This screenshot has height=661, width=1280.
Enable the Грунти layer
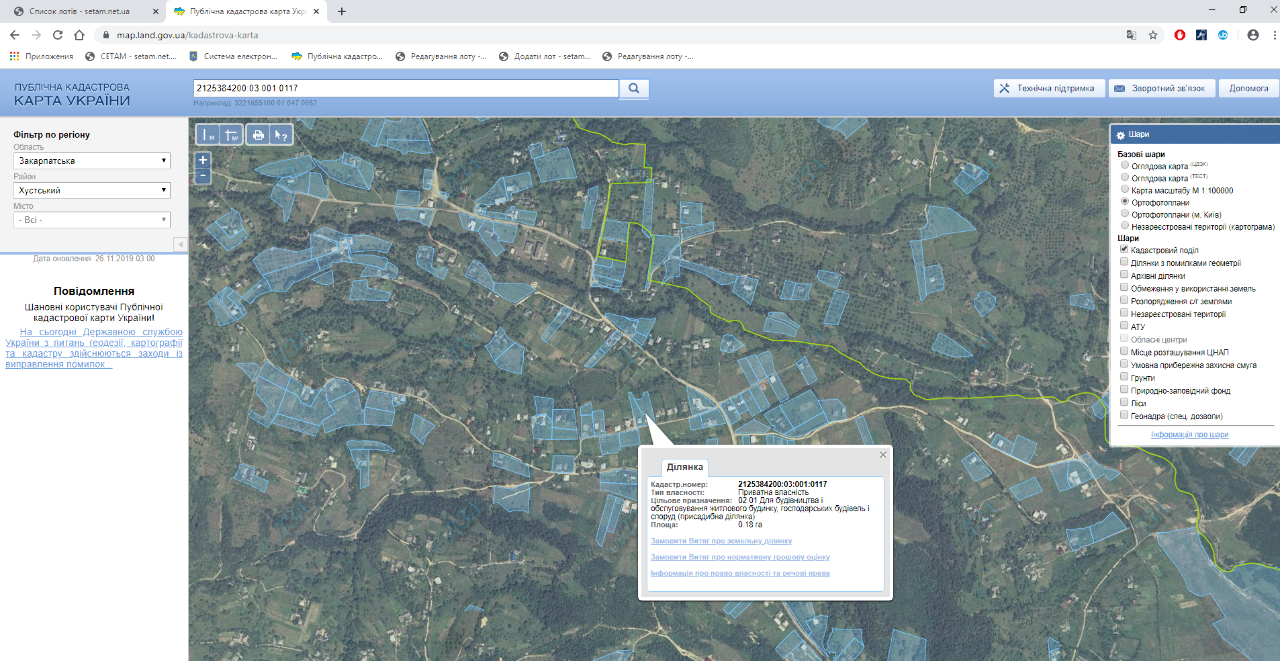pos(1125,378)
